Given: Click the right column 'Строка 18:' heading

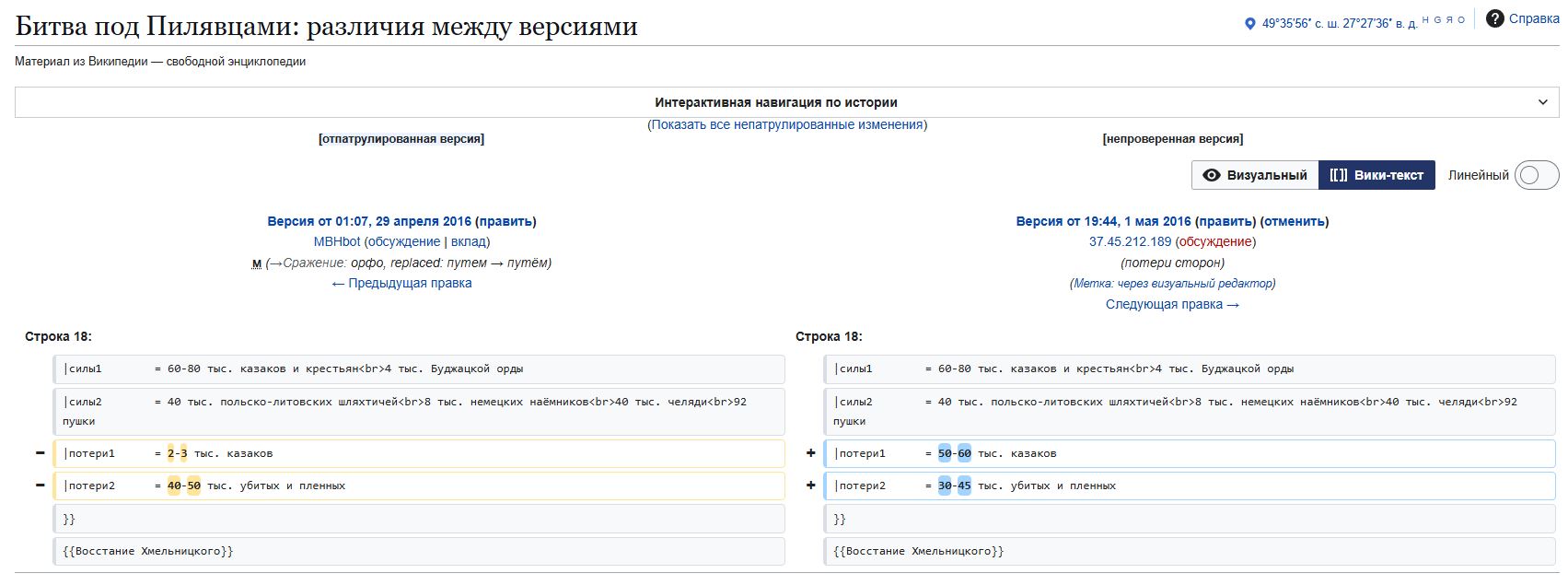Looking at the screenshot, I should pyautogui.click(x=829, y=336).
